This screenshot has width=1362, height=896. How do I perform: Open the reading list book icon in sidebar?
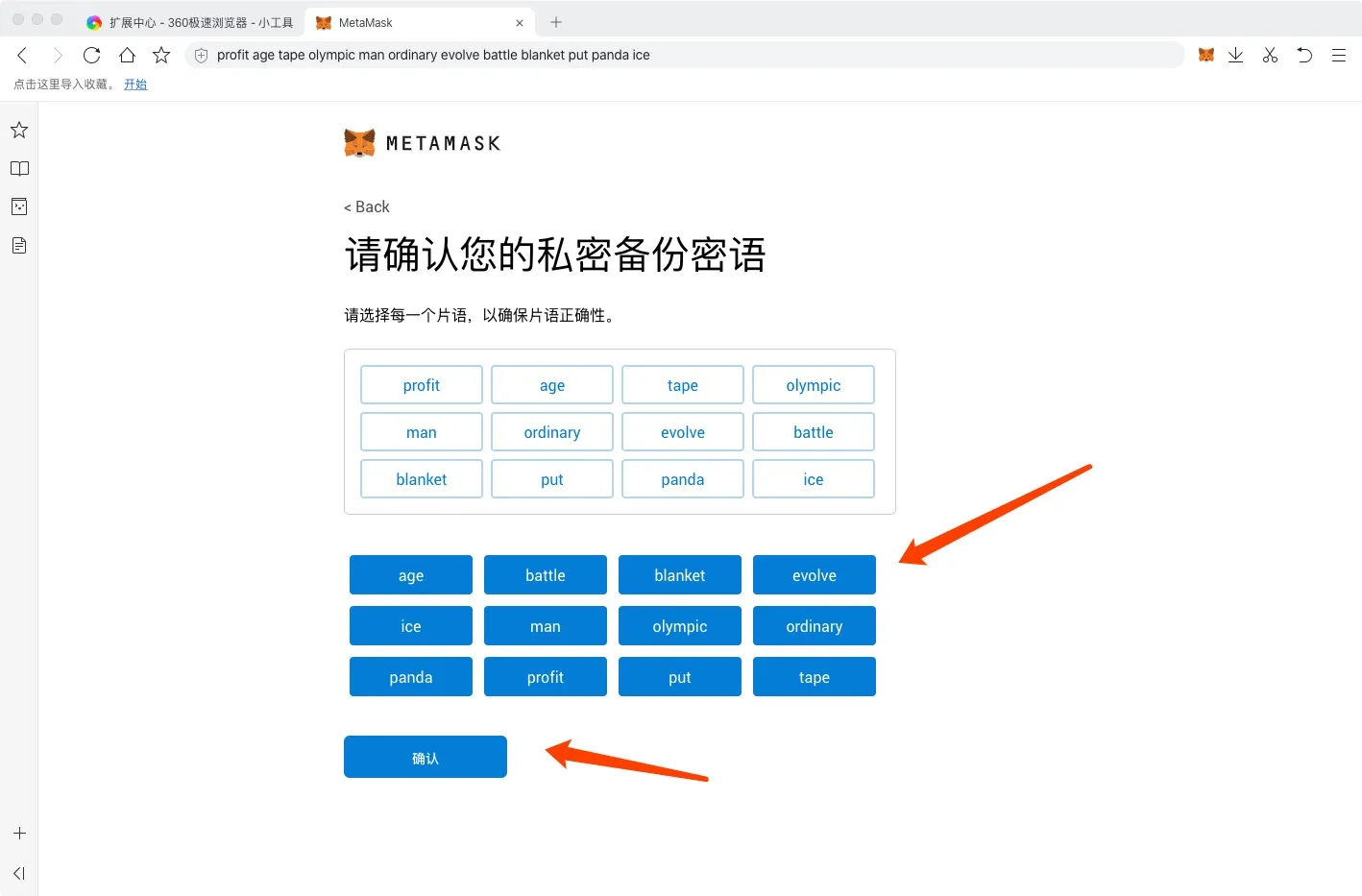point(18,168)
